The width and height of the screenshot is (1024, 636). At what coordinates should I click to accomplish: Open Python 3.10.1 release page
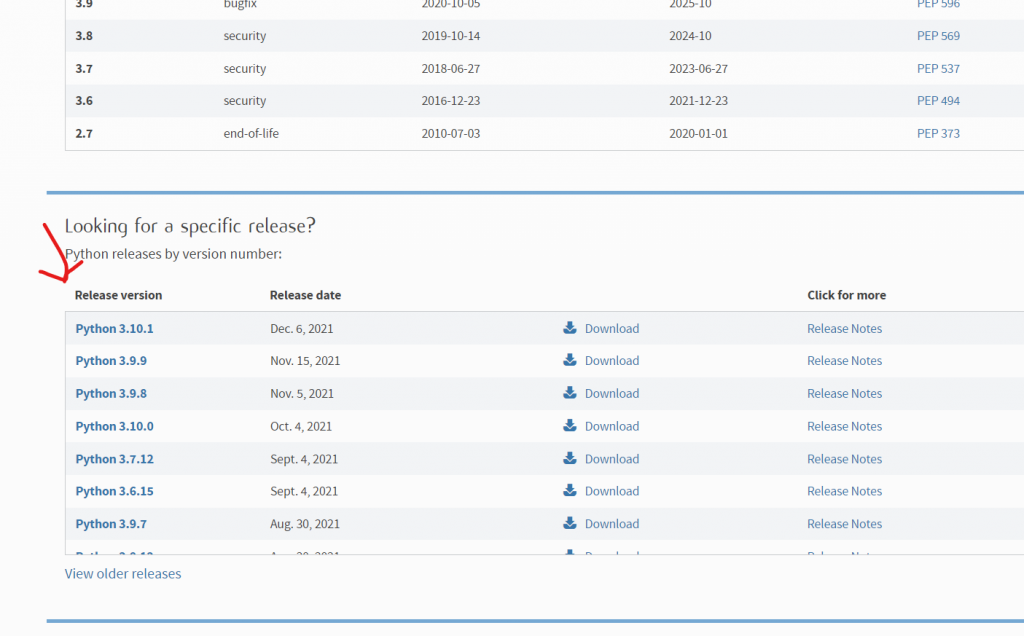point(114,328)
